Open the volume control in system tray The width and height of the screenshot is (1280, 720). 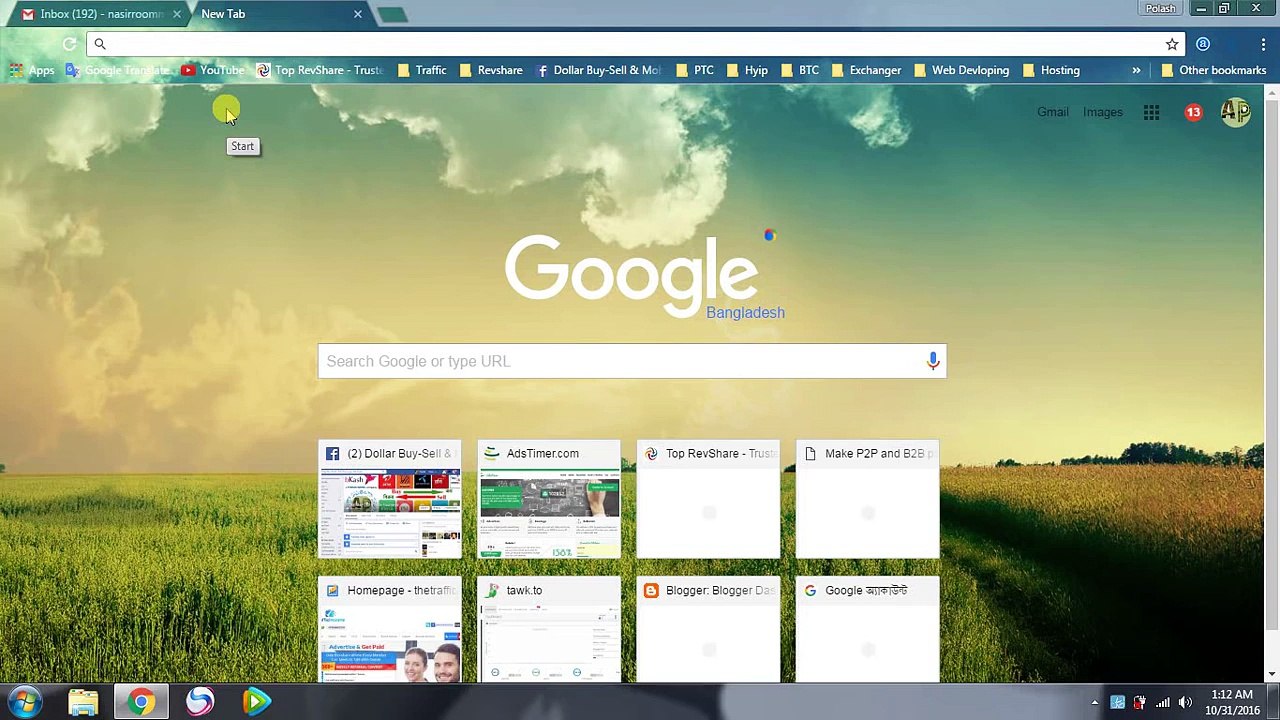click(x=1185, y=702)
